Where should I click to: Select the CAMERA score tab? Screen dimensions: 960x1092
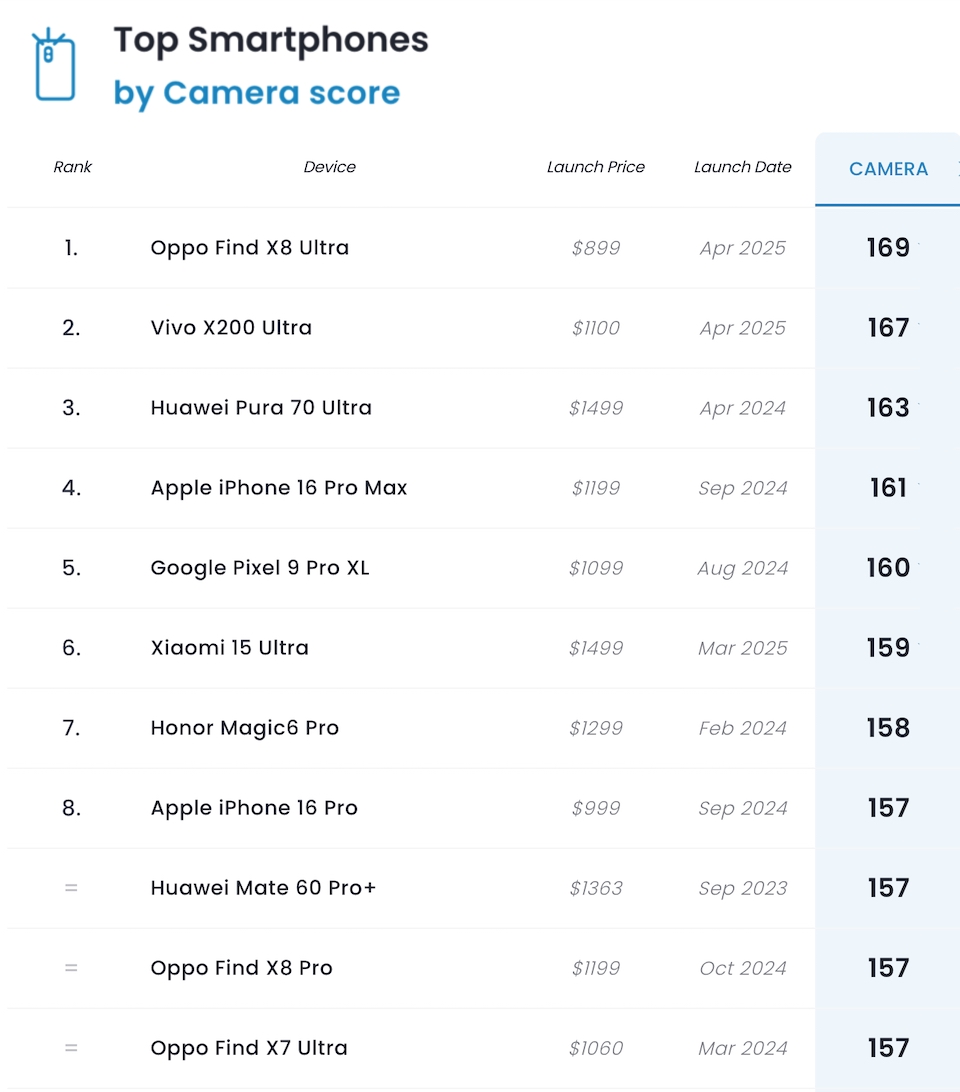coord(888,169)
